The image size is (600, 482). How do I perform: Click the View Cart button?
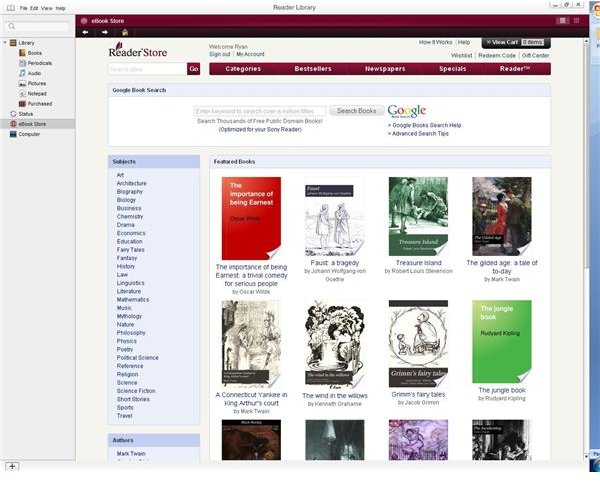click(x=515, y=42)
